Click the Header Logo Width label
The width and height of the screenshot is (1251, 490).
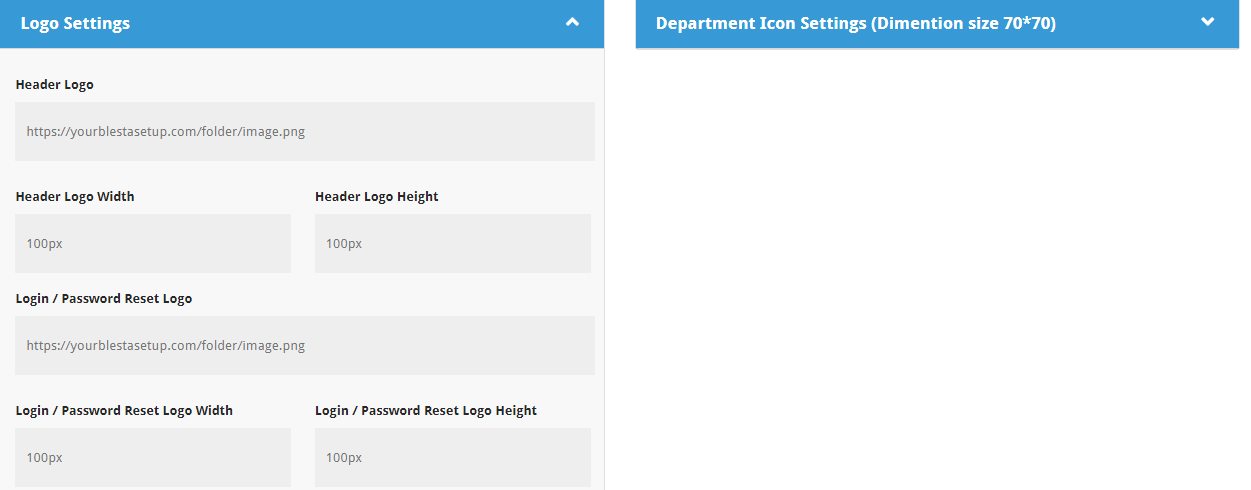[75, 197]
